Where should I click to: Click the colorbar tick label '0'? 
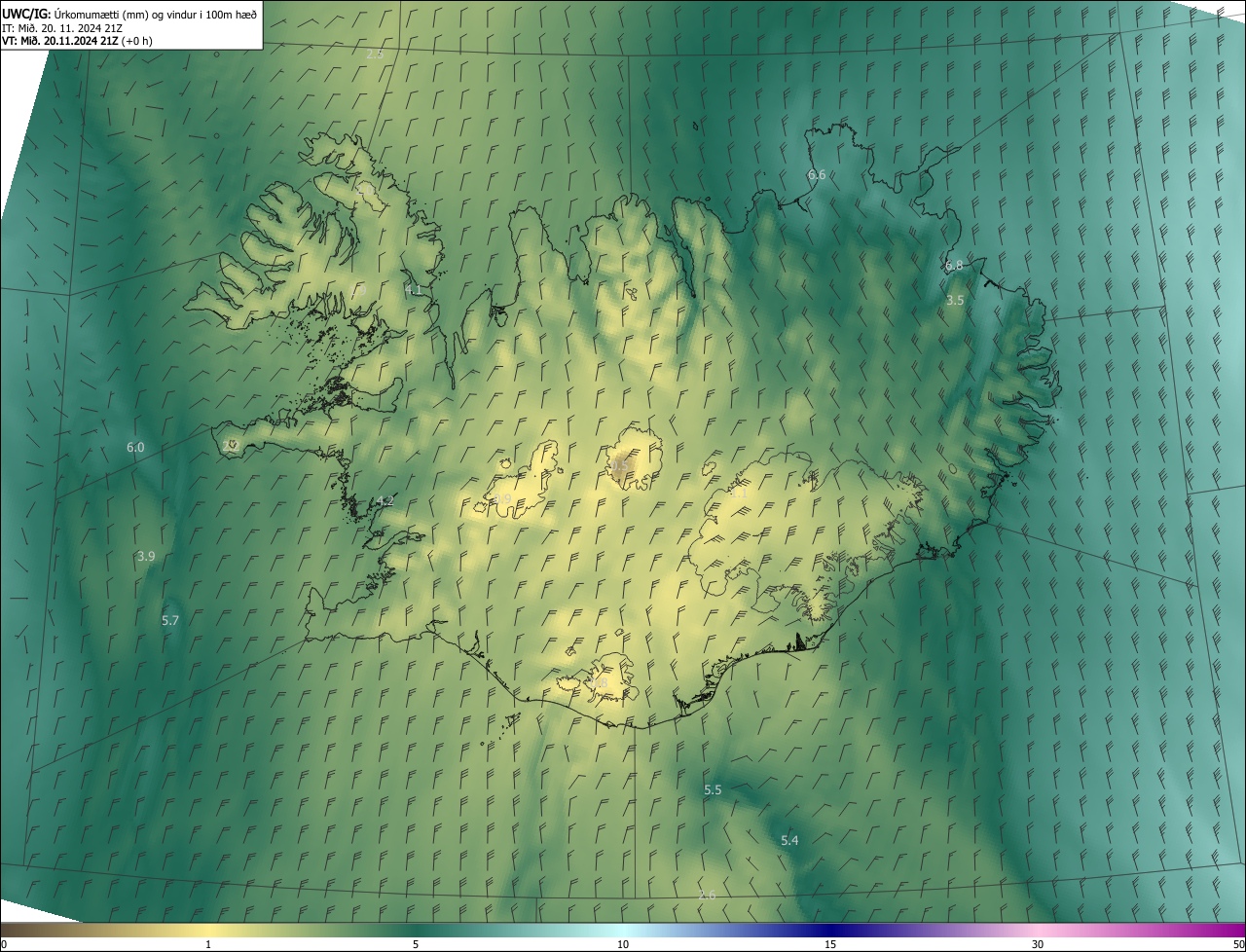(4, 944)
